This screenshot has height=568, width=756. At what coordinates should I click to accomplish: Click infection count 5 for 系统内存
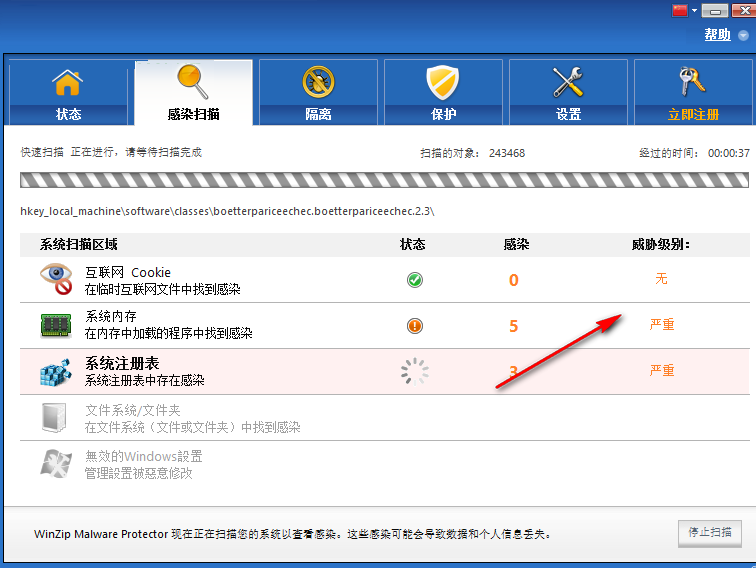[x=514, y=326]
